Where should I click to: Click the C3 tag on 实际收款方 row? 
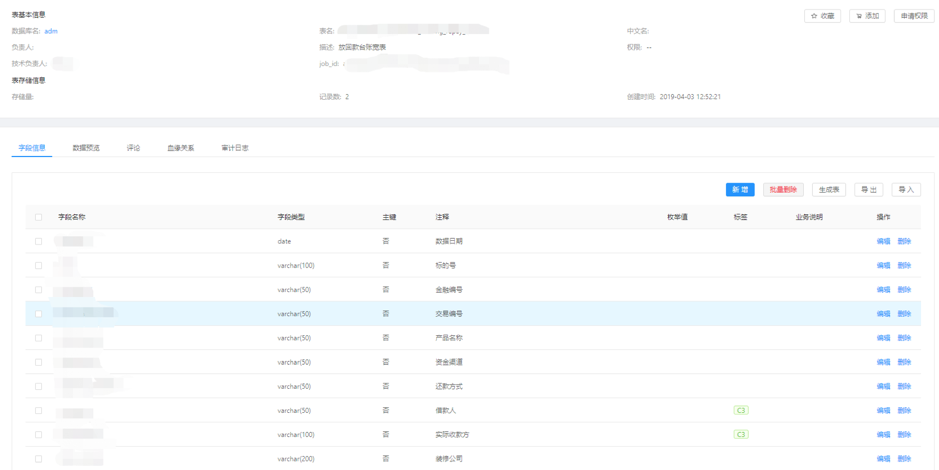(741, 435)
